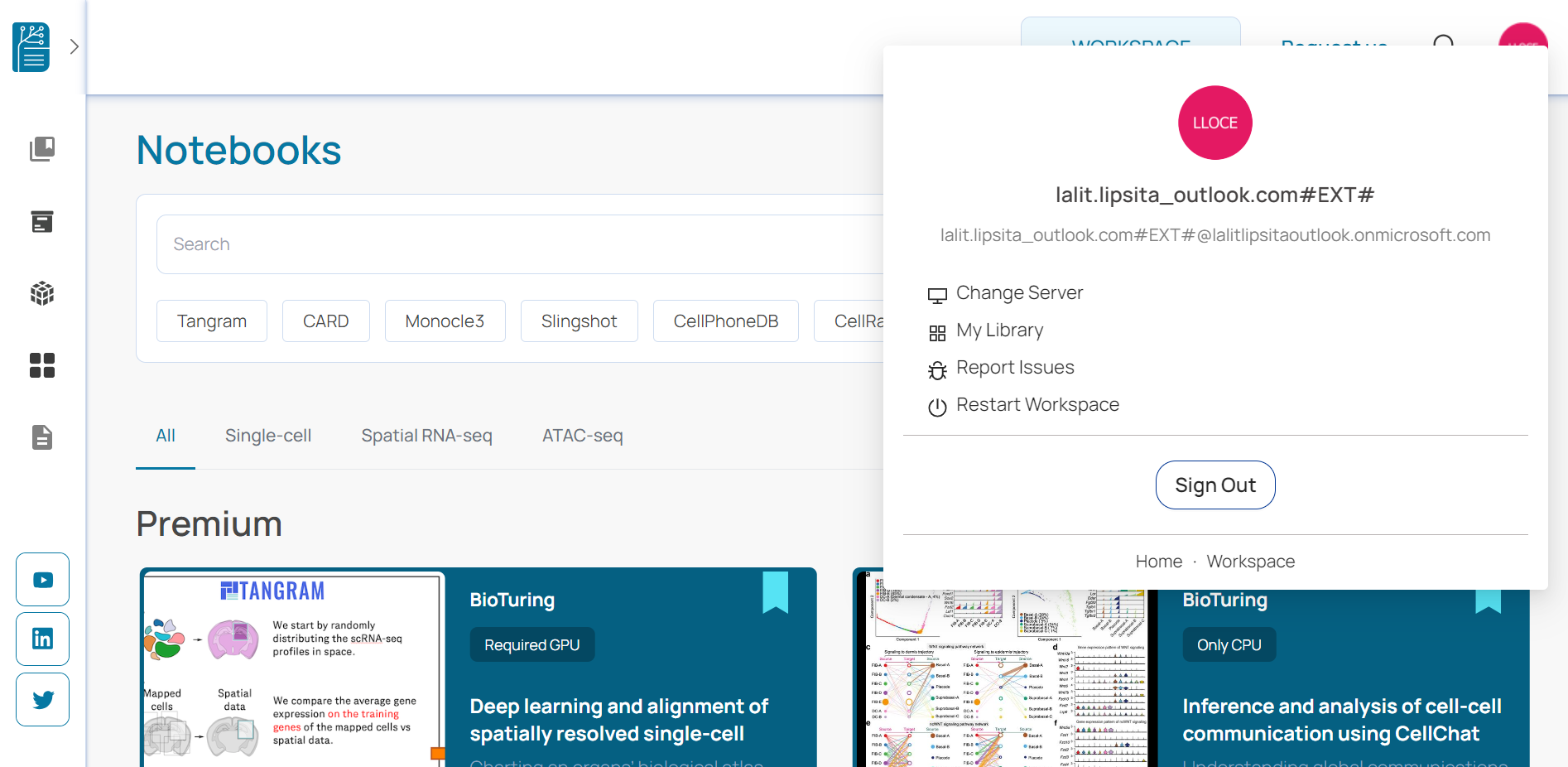Screen dimensions: 1568x767
Task: Open the YouTube channel icon
Action: pos(42,580)
